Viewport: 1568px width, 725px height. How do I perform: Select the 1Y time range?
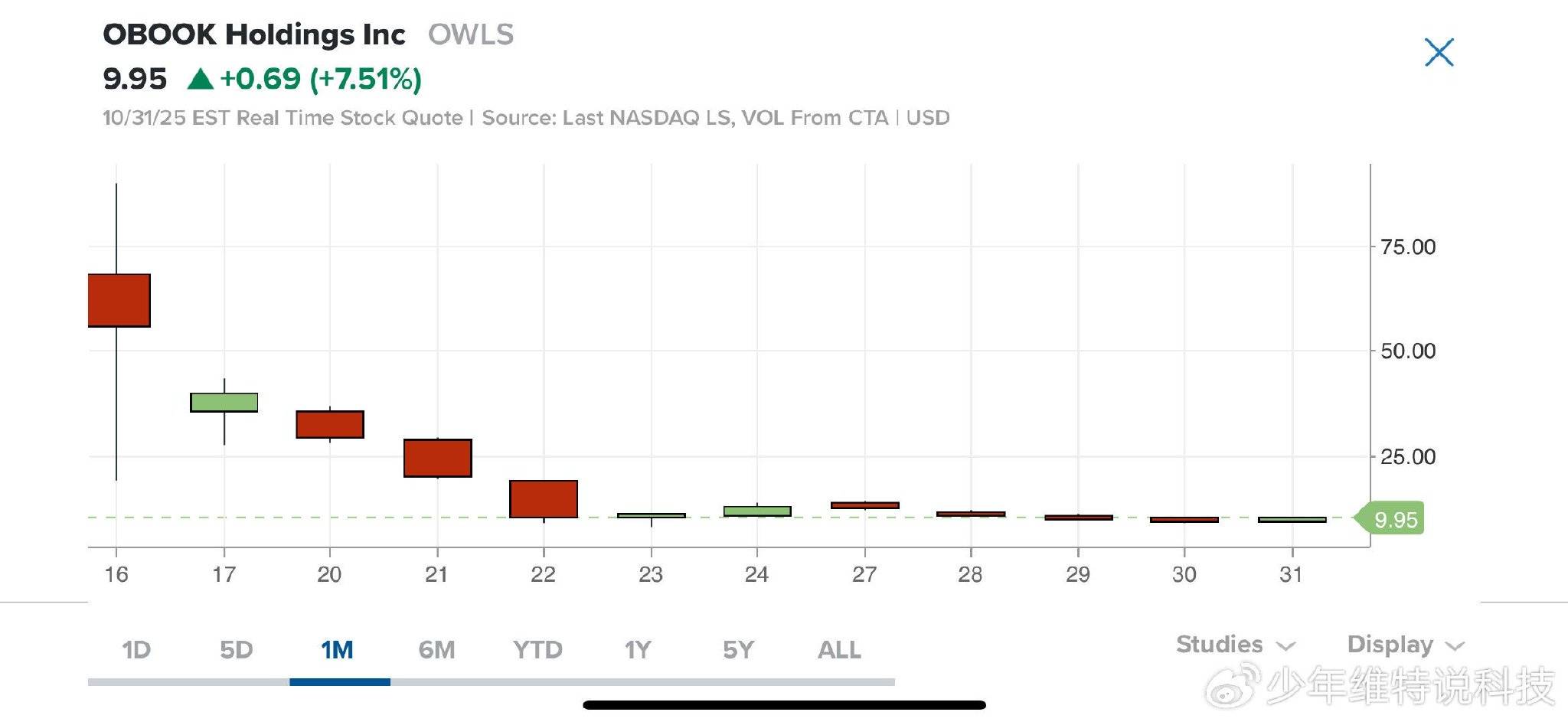click(638, 650)
